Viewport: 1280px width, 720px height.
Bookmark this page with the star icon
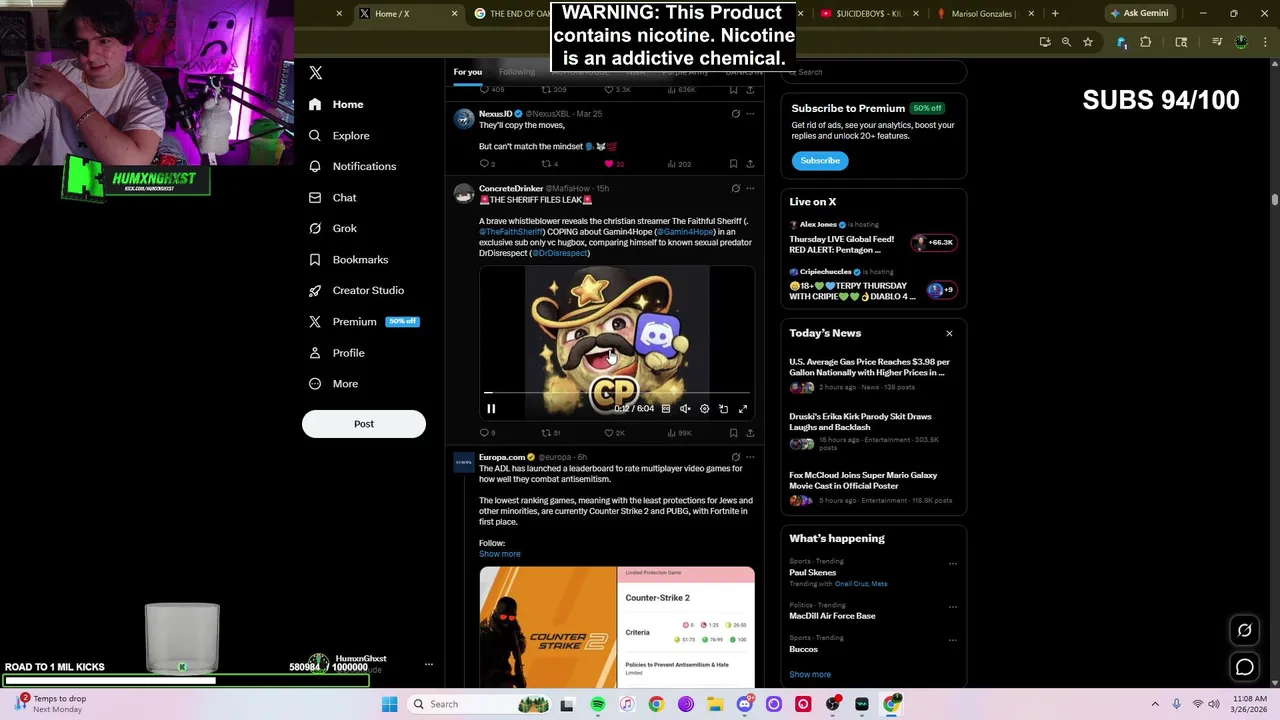(x=1088, y=42)
